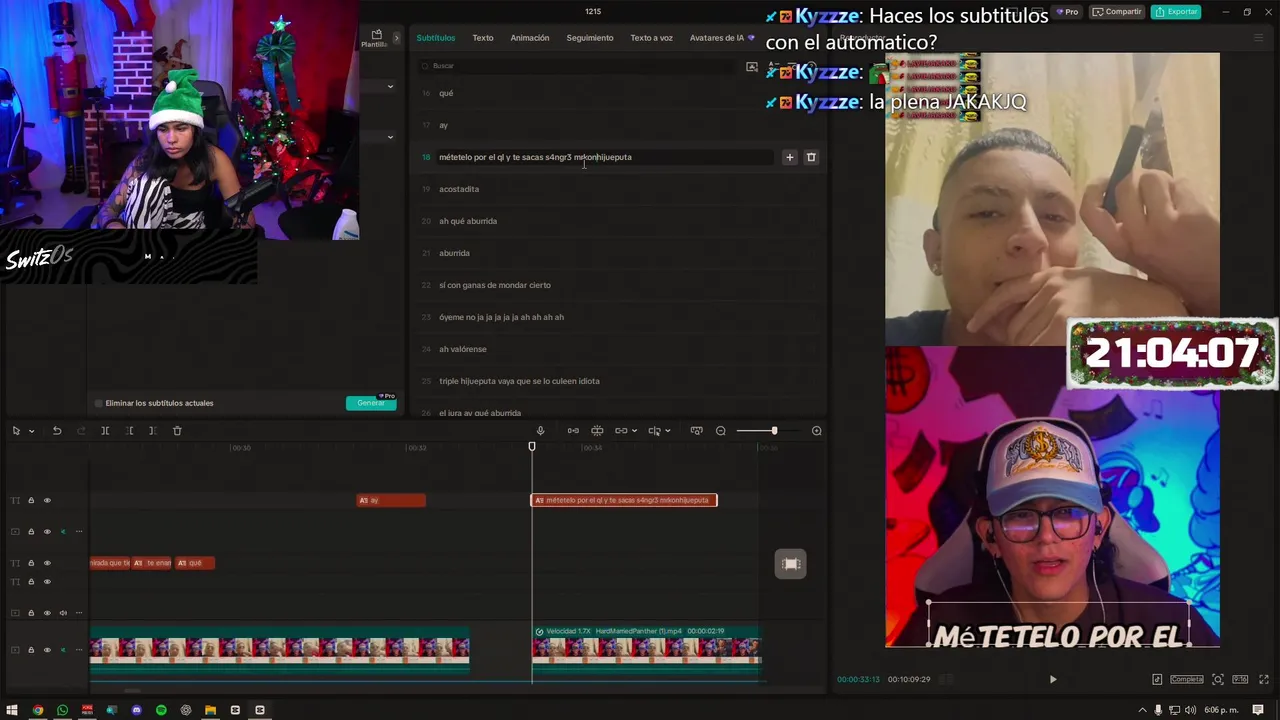Viewport: 1280px width, 720px height.
Task: Click the Pro badge in title bar
Action: tap(1067, 12)
